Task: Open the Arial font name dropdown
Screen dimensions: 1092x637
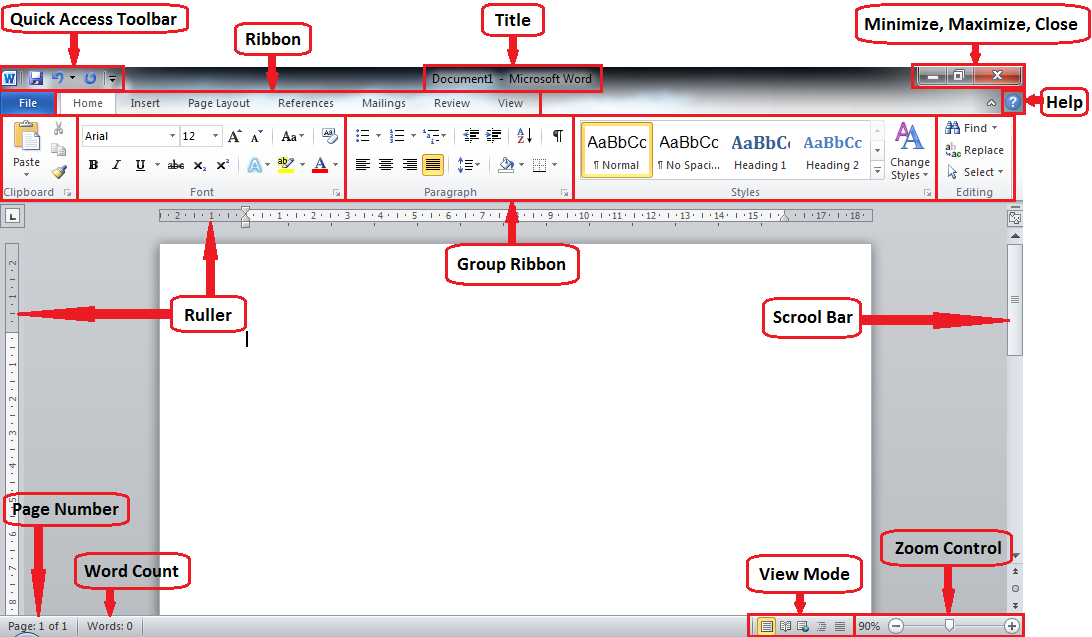Action: click(x=172, y=136)
